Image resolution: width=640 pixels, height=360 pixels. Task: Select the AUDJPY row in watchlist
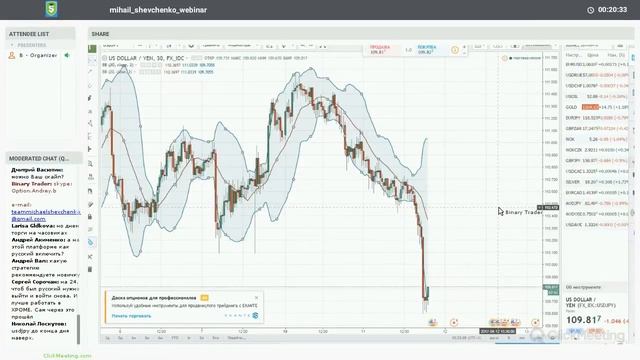(x=596, y=203)
